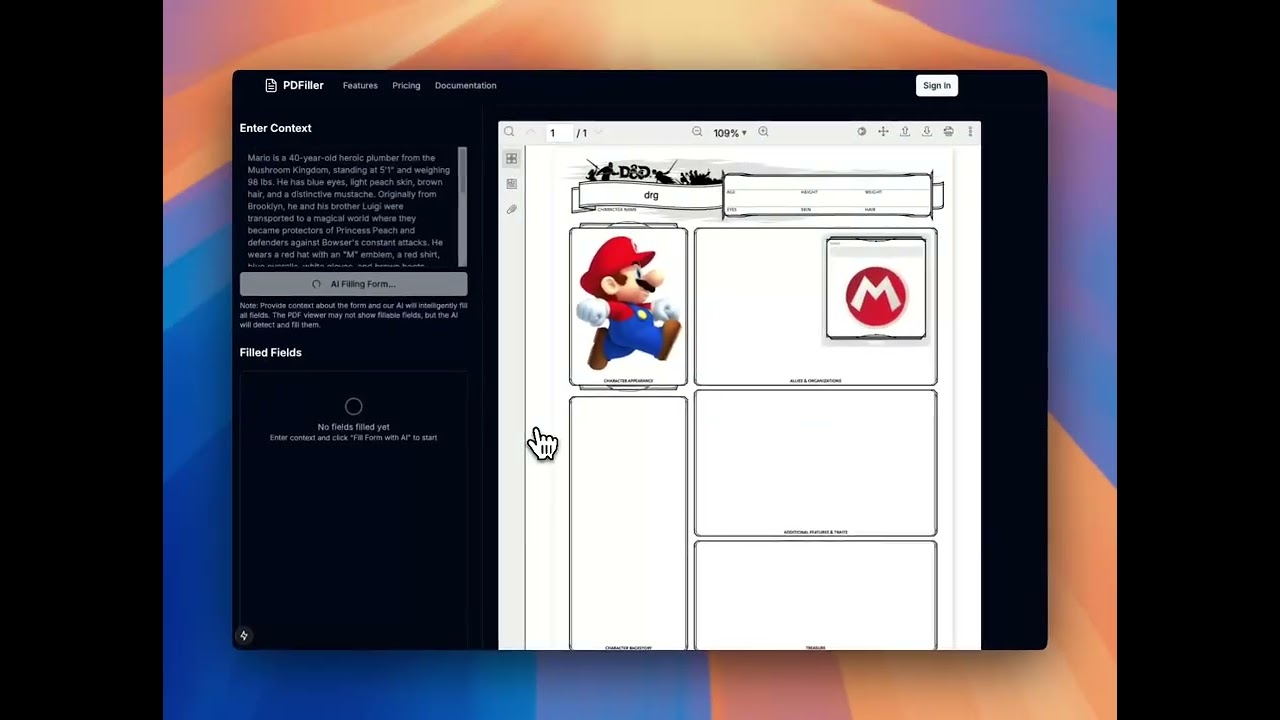Open the 109% zoom level dropdown

(729, 133)
